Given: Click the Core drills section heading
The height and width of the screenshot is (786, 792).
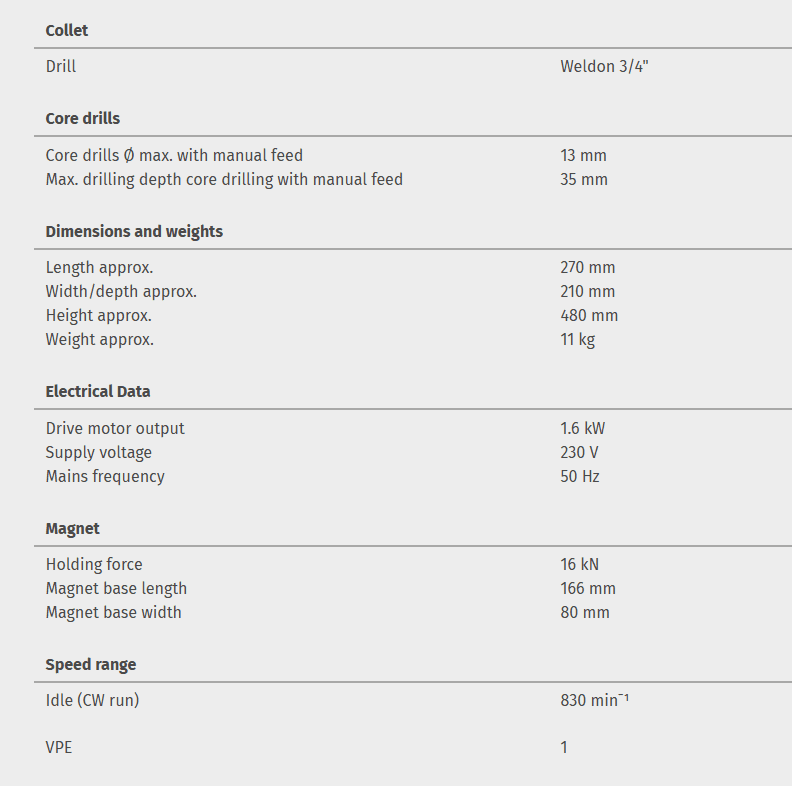Looking at the screenshot, I should pos(82,118).
